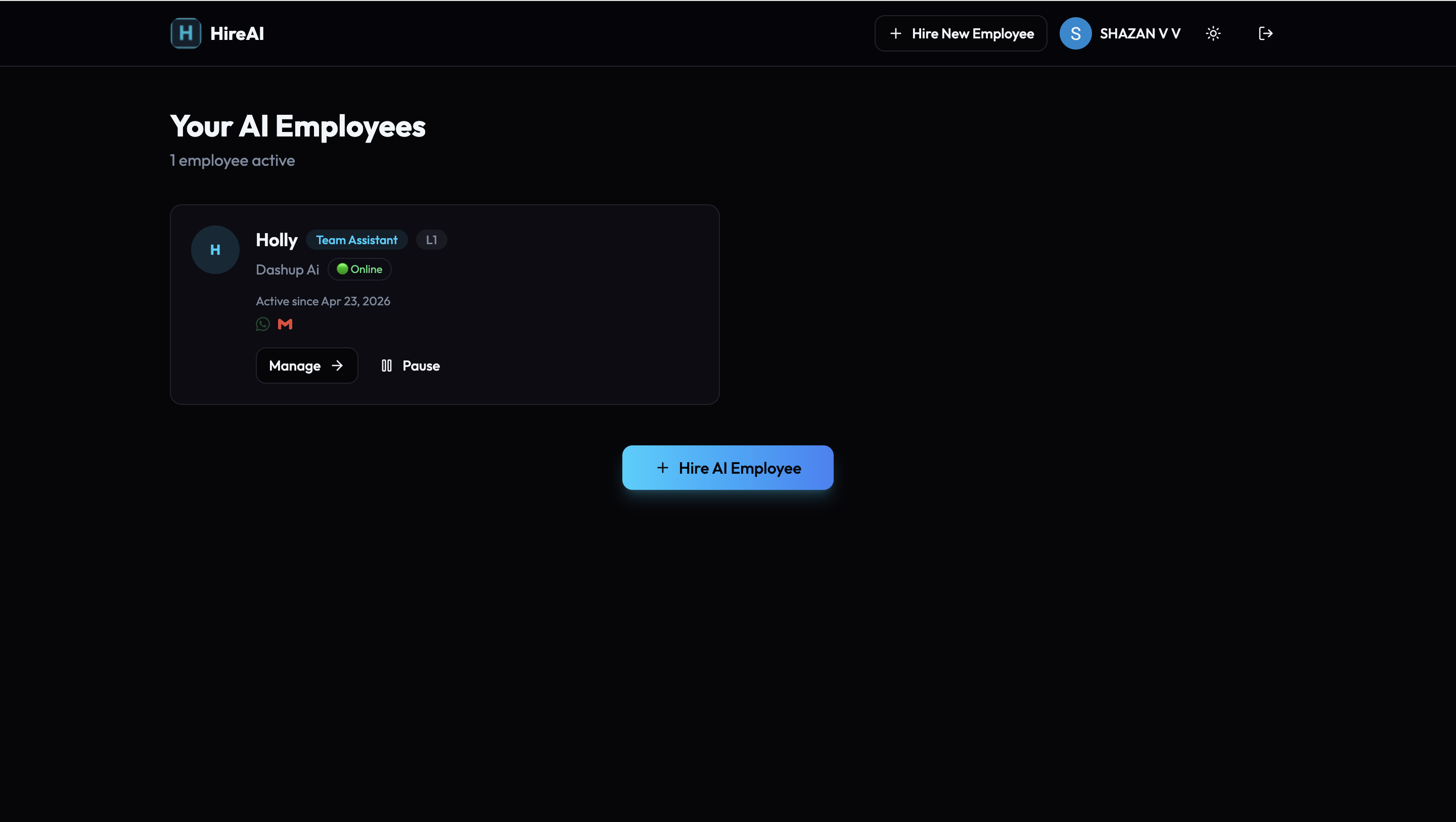This screenshot has width=1456, height=822.
Task: Click the HireAI logo icon
Action: coord(186,33)
